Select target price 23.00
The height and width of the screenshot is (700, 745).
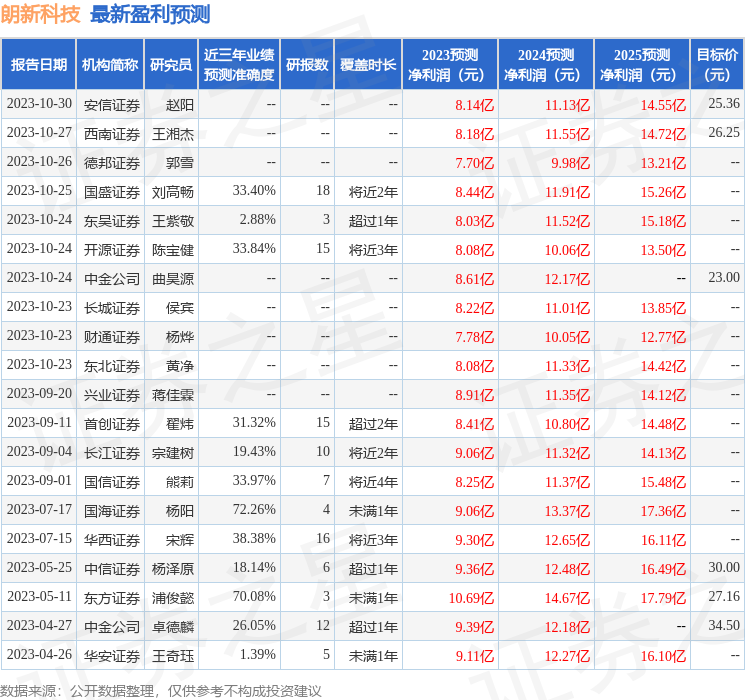[724, 278]
